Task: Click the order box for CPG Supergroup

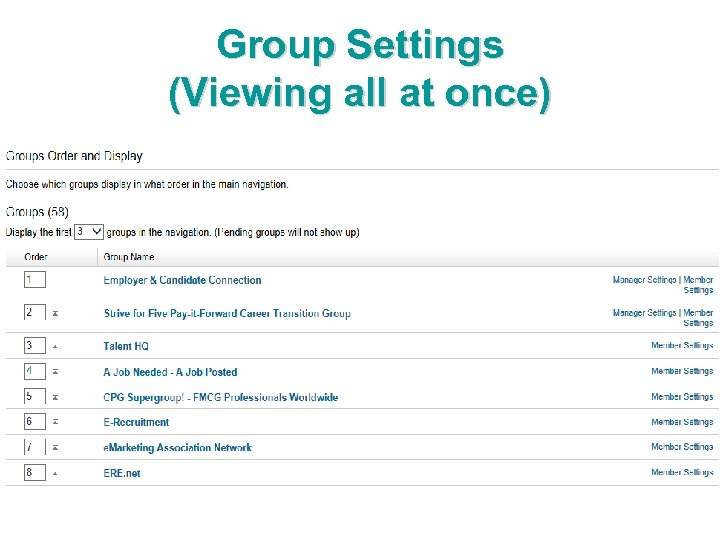Action: coord(35,396)
